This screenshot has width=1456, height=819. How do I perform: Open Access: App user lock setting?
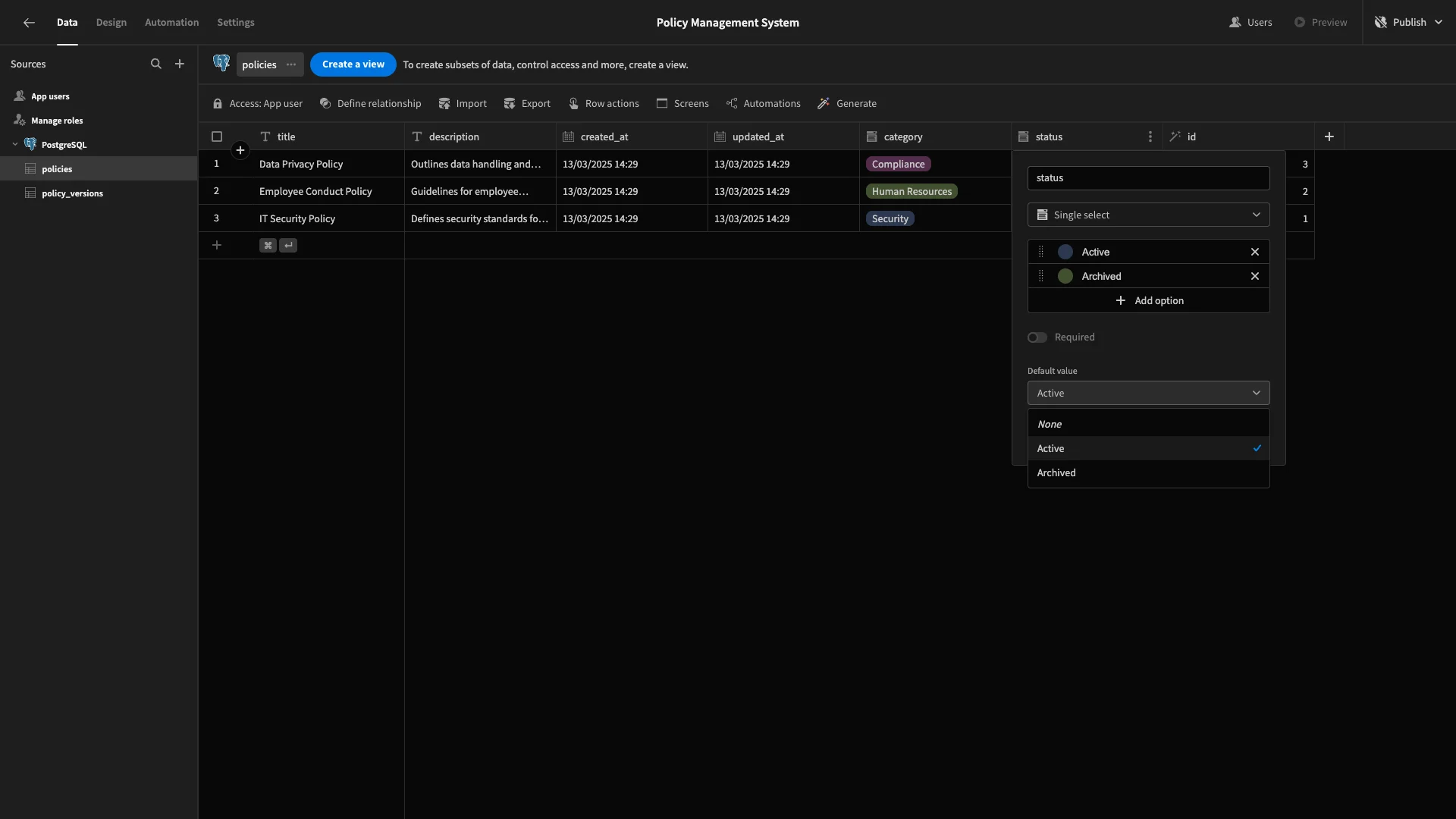(258, 103)
